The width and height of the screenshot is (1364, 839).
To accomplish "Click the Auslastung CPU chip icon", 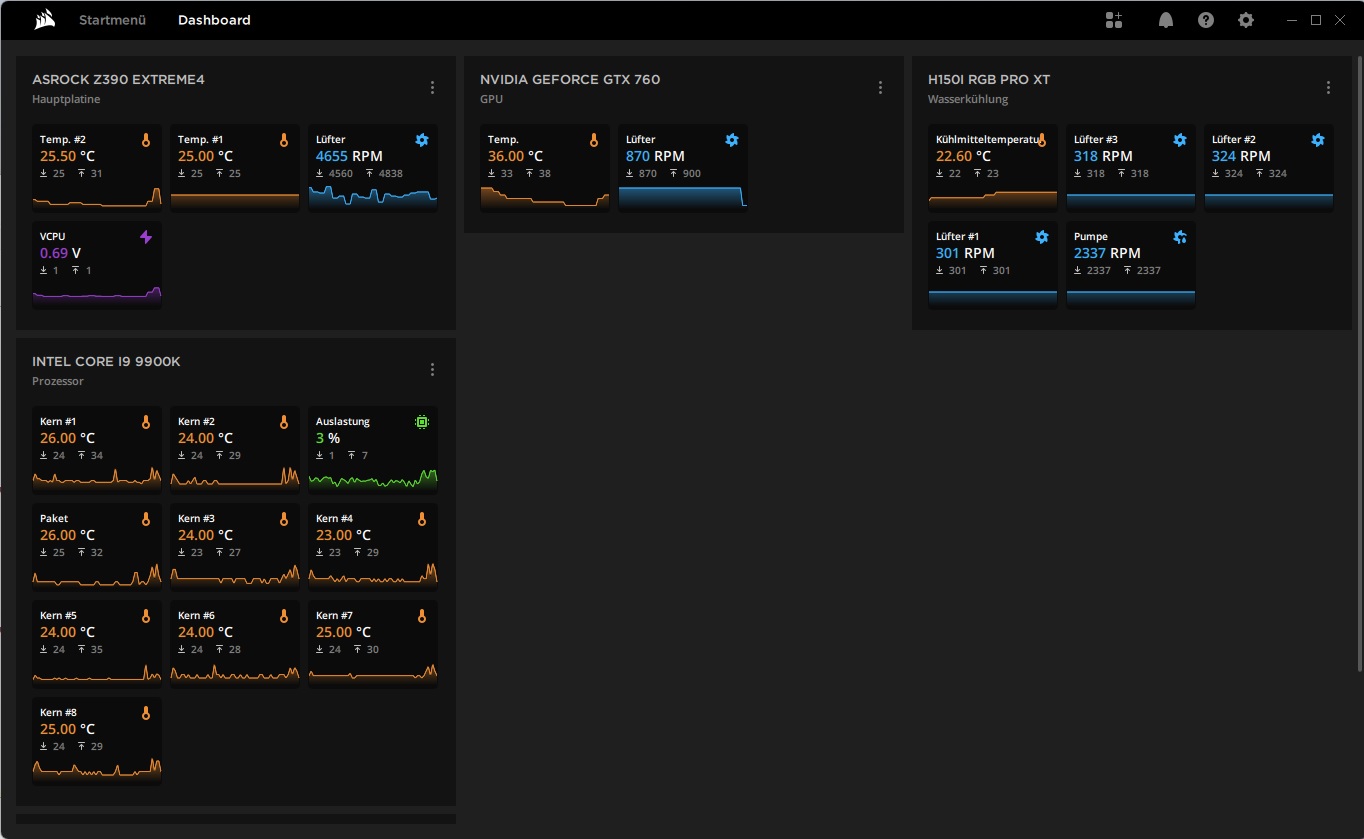I will (x=422, y=422).
